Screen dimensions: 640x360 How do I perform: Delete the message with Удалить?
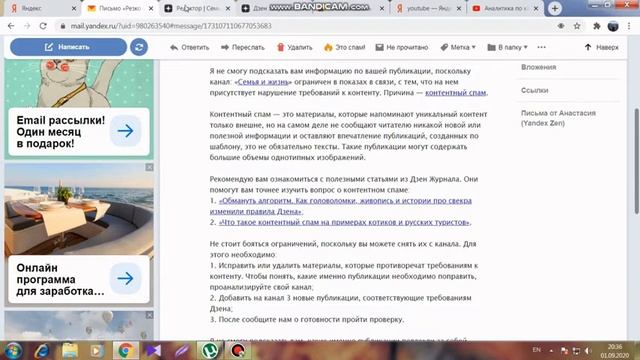(x=294, y=47)
